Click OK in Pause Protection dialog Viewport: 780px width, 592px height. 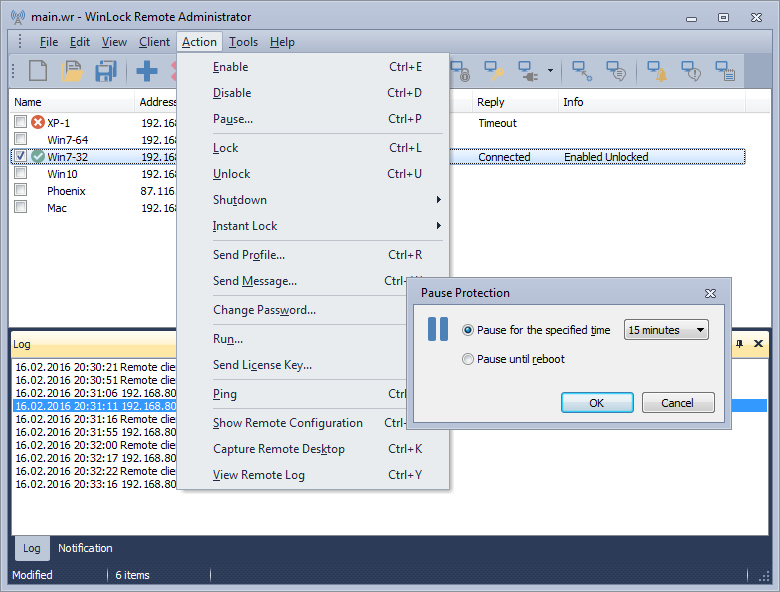click(x=597, y=402)
